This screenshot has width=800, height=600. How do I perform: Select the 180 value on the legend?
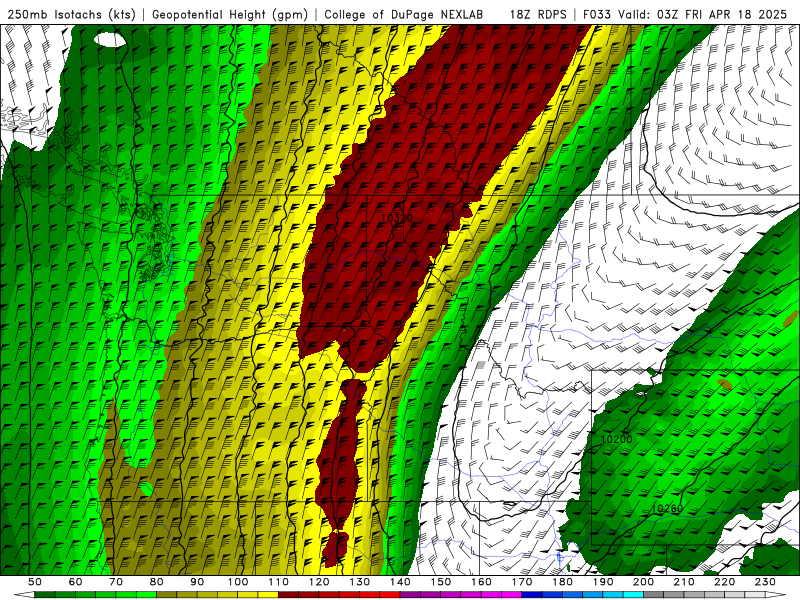tap(562, 582)
